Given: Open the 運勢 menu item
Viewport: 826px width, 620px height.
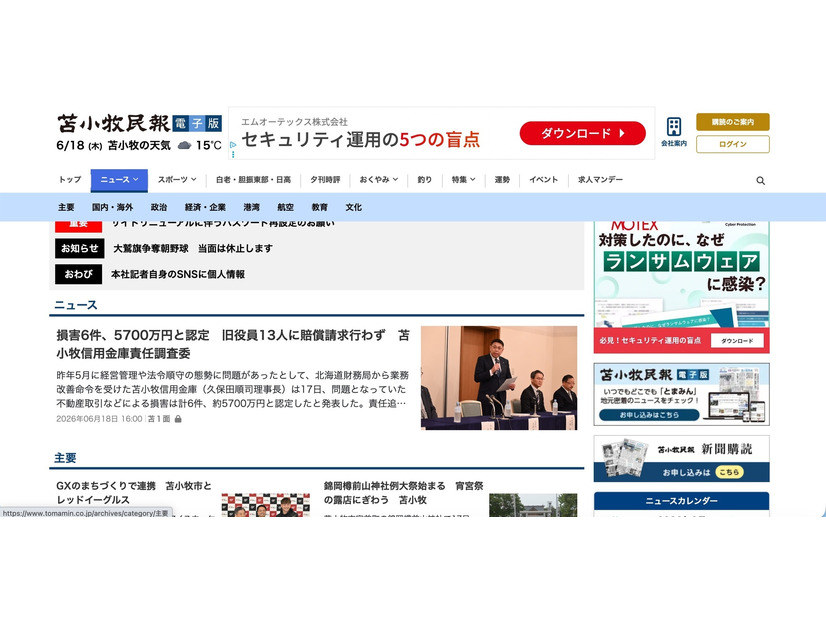Looking at the screenshot, I should coord(502,180).
